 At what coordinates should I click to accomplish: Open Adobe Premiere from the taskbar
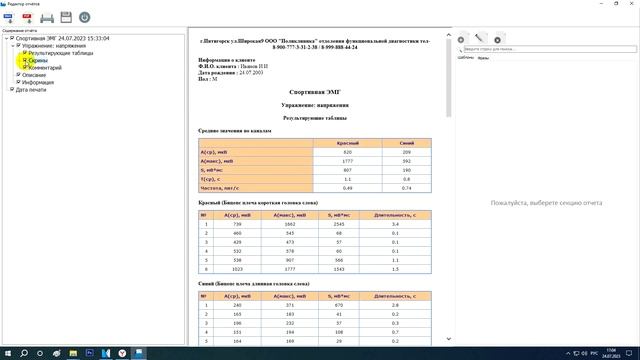89,353
